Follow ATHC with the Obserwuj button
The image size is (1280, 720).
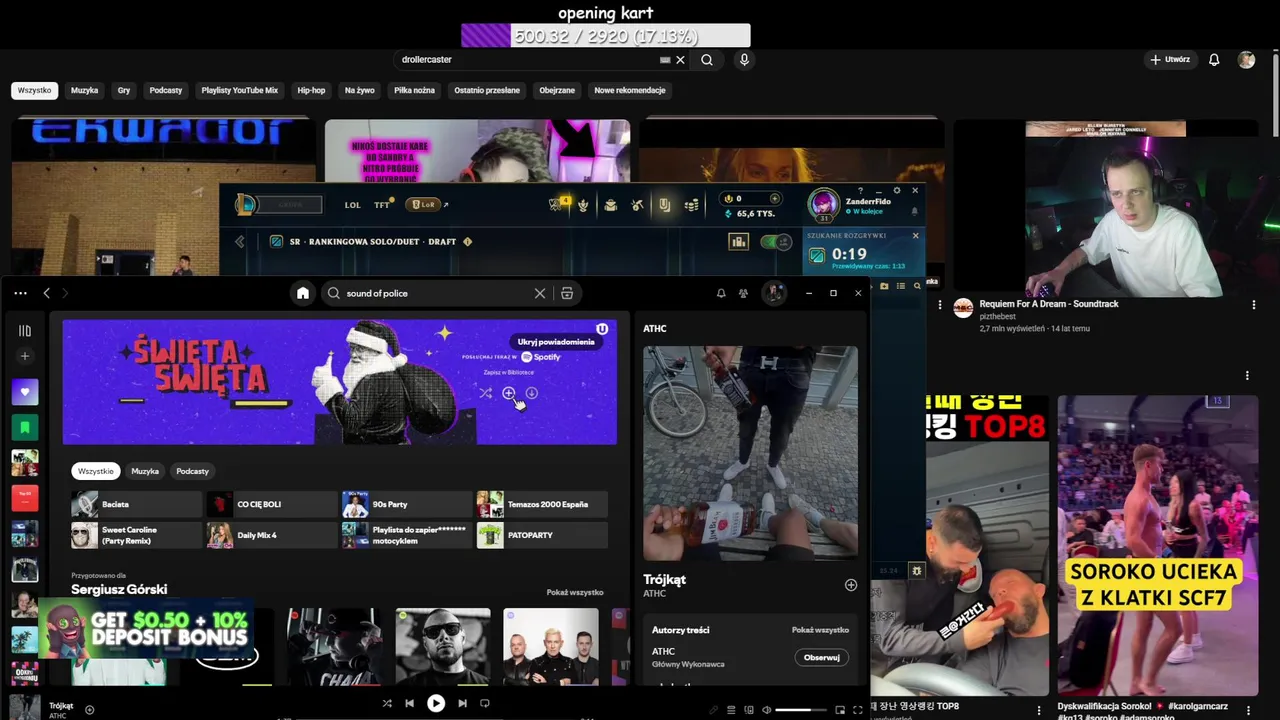(821, 657)
